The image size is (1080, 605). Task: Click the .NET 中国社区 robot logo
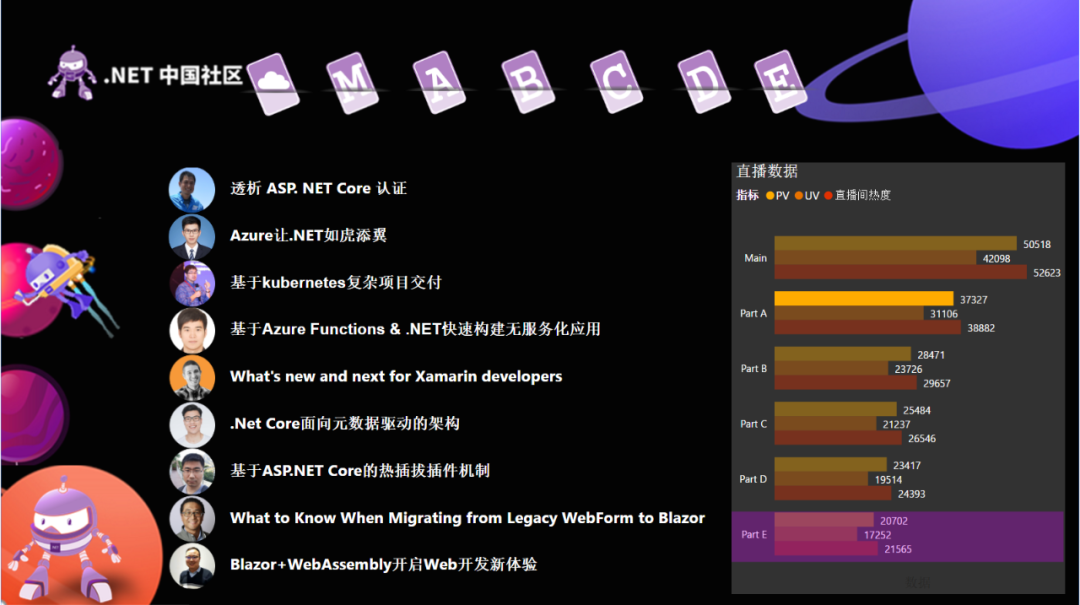(72, 73)
